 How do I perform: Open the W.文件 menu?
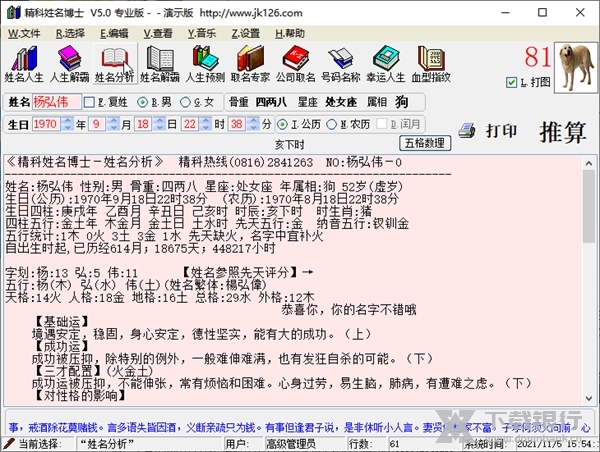click(x=24, y=34)
